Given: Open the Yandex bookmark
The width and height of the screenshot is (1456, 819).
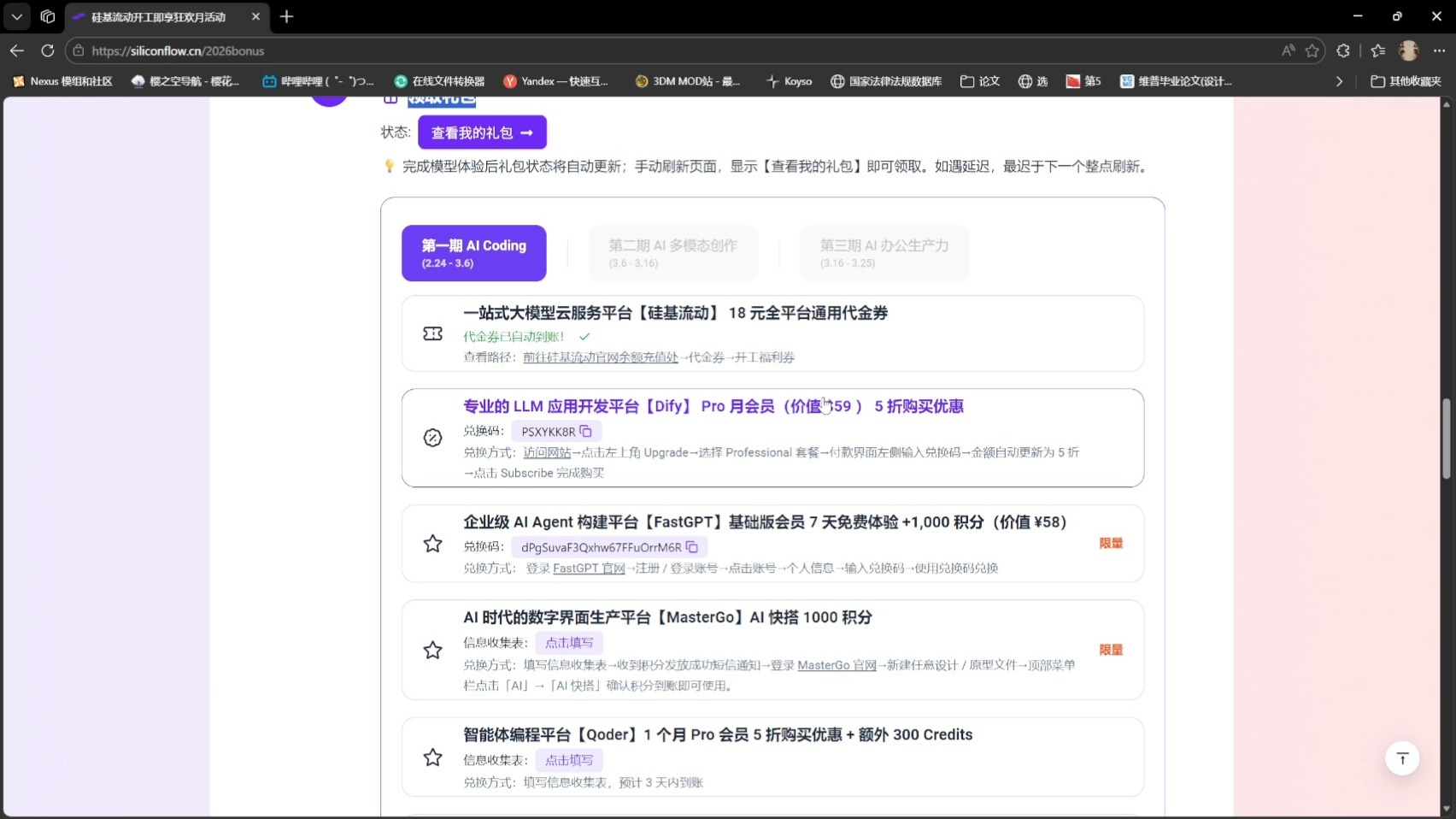Looking at the screenshot, I should point(555,81).
